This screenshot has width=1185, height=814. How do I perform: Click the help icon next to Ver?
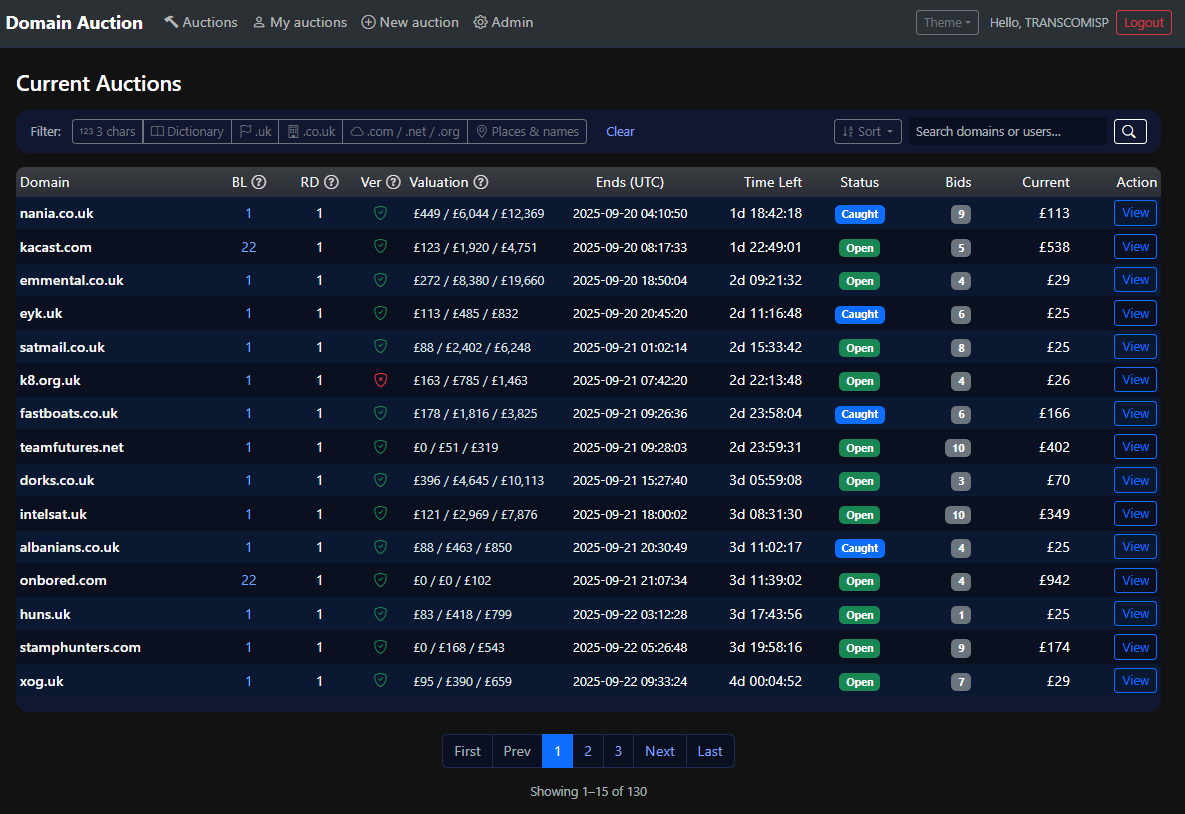pyautogui.click(x=393, y=182)
